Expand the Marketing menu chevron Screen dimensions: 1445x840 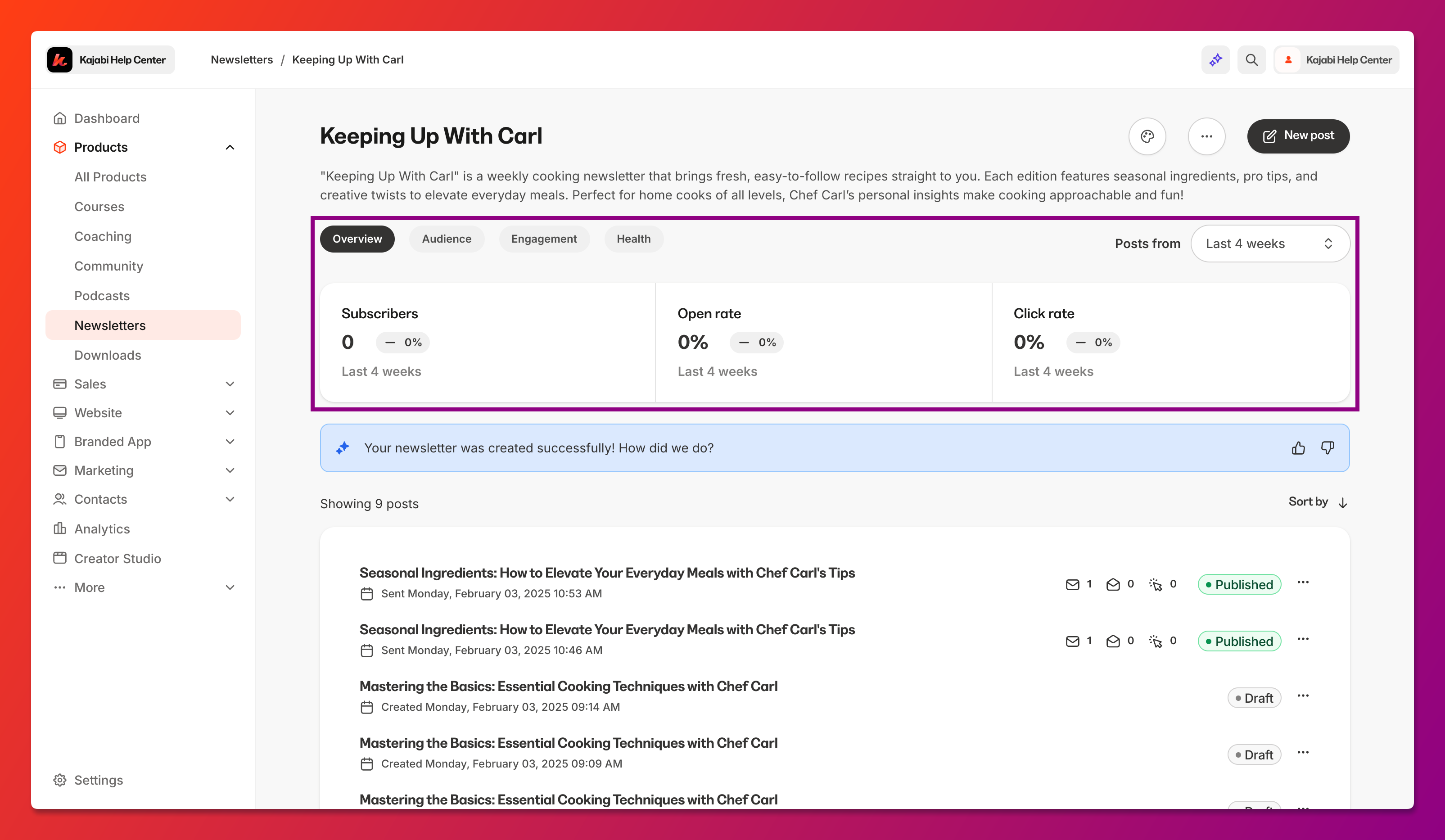pos(230,471)
